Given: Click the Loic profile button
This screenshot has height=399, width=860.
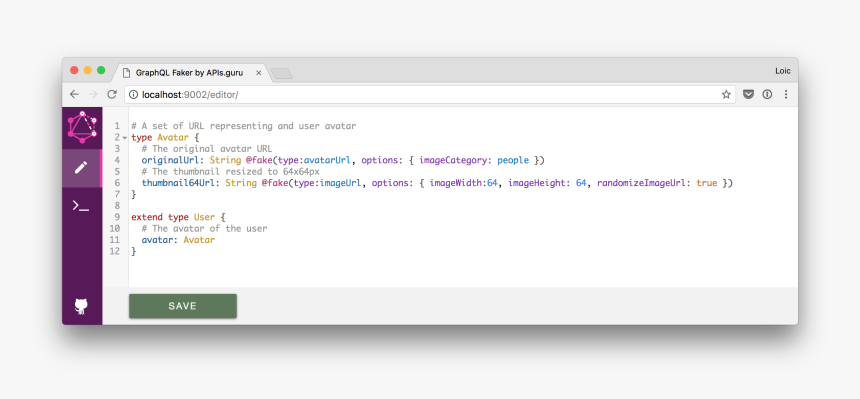Looking at the screenshot, I should click(782, 71).
